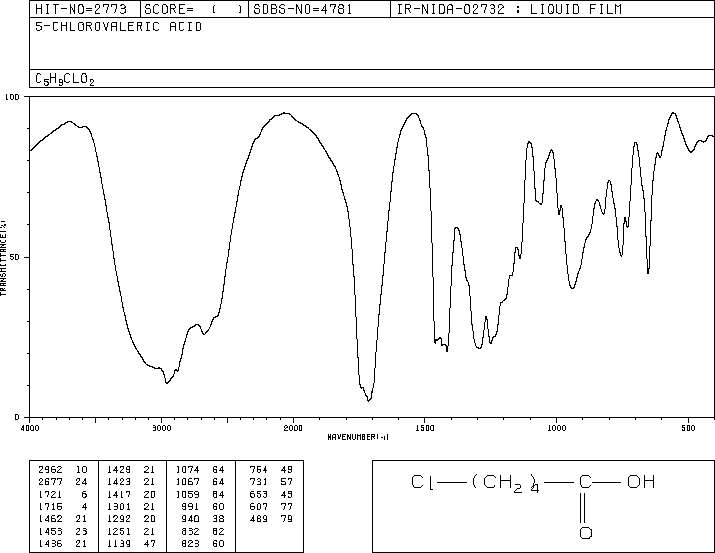Select the compound name 5-CHLOROVALERIC ACID
Image resolution: width=715 pixels, height=553 pixels.
tap(119, 27)
